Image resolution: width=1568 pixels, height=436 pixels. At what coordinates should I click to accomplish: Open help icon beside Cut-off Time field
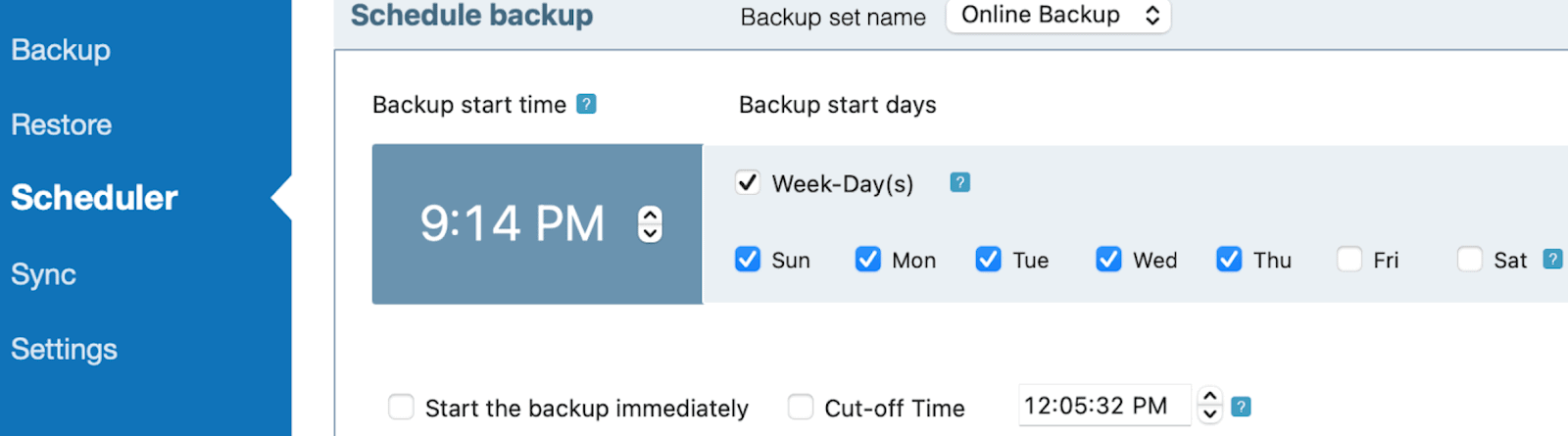[1241, 407]
